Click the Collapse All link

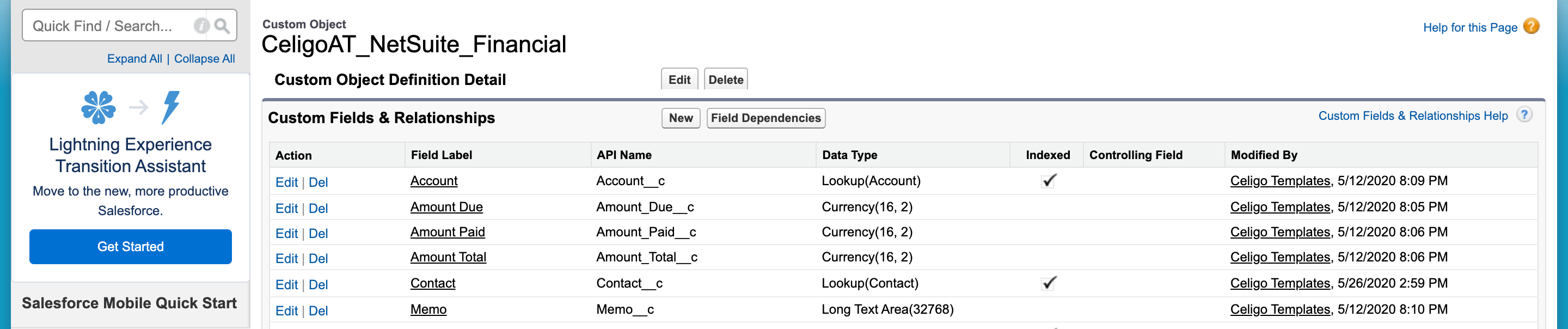205,58
